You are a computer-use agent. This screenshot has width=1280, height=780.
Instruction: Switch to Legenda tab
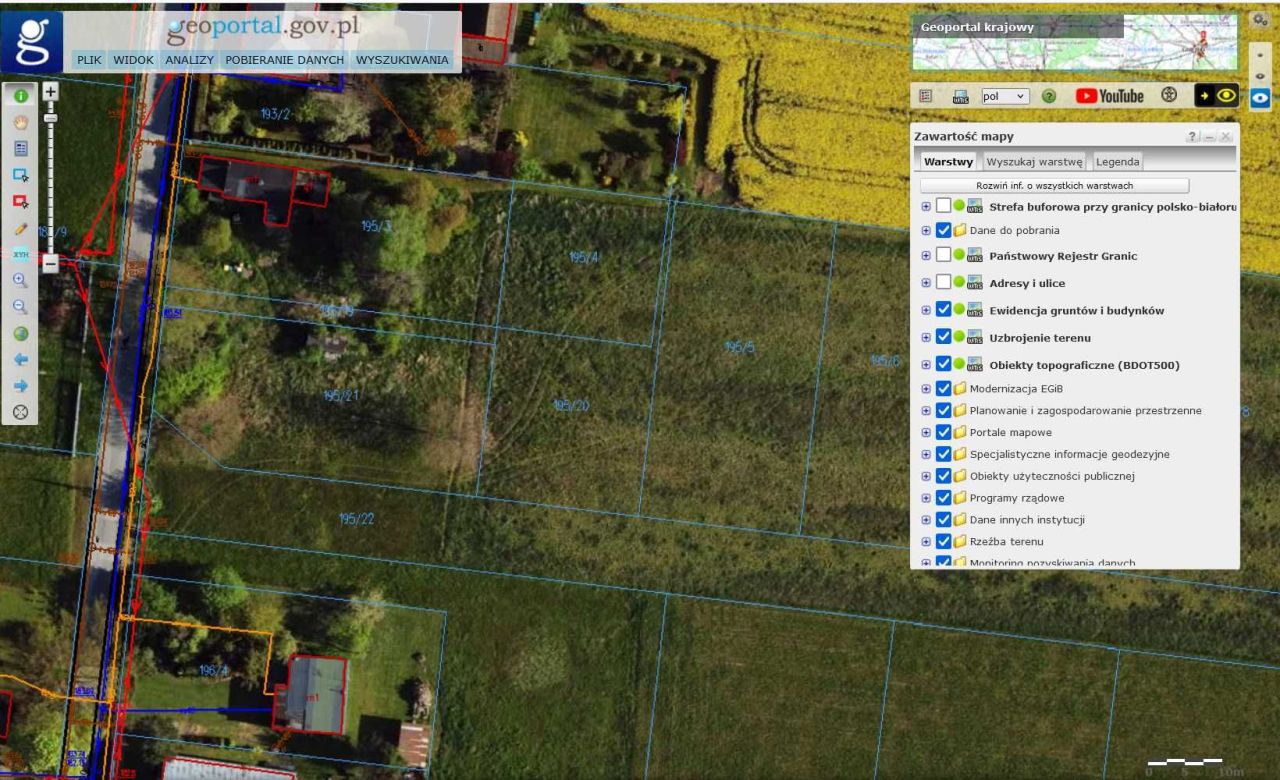[1117, 161]
